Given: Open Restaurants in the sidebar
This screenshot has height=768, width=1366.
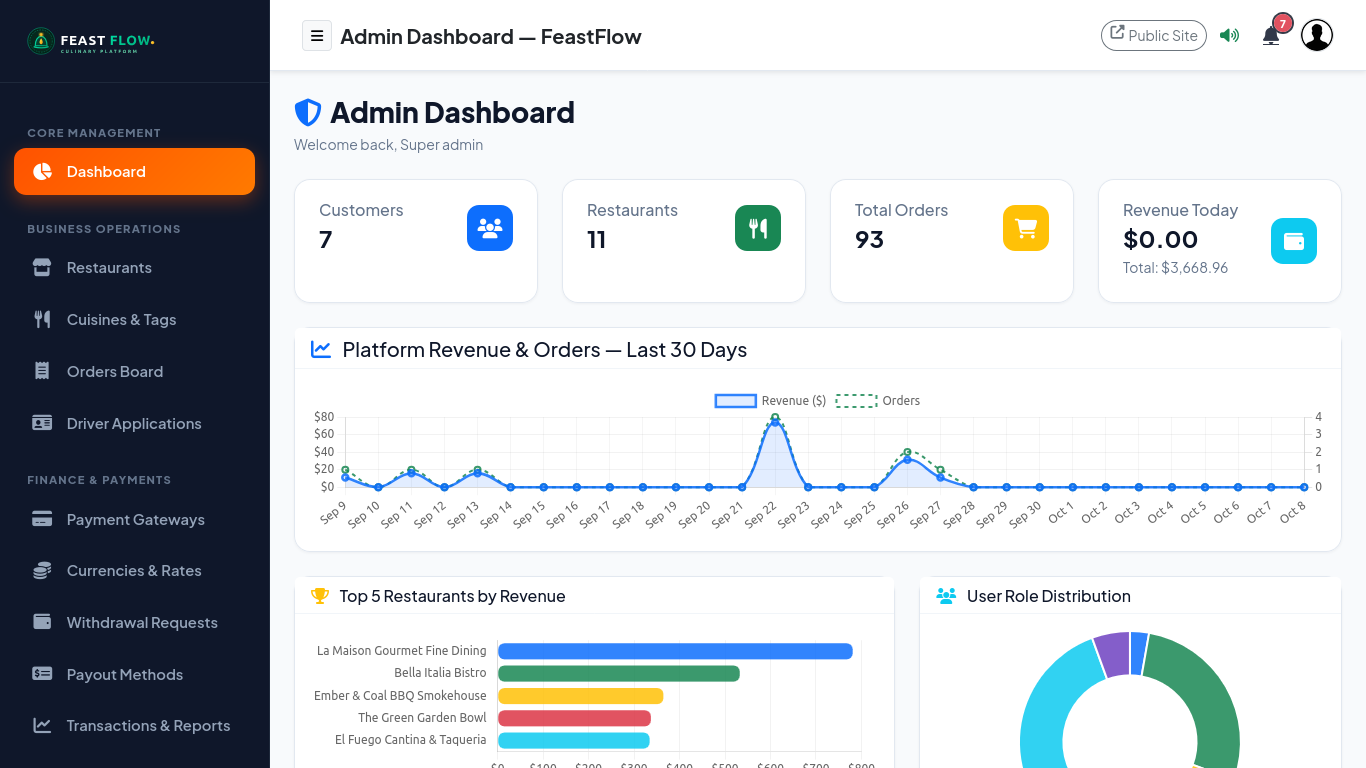Looking at the screenshot, I should 134,268.
